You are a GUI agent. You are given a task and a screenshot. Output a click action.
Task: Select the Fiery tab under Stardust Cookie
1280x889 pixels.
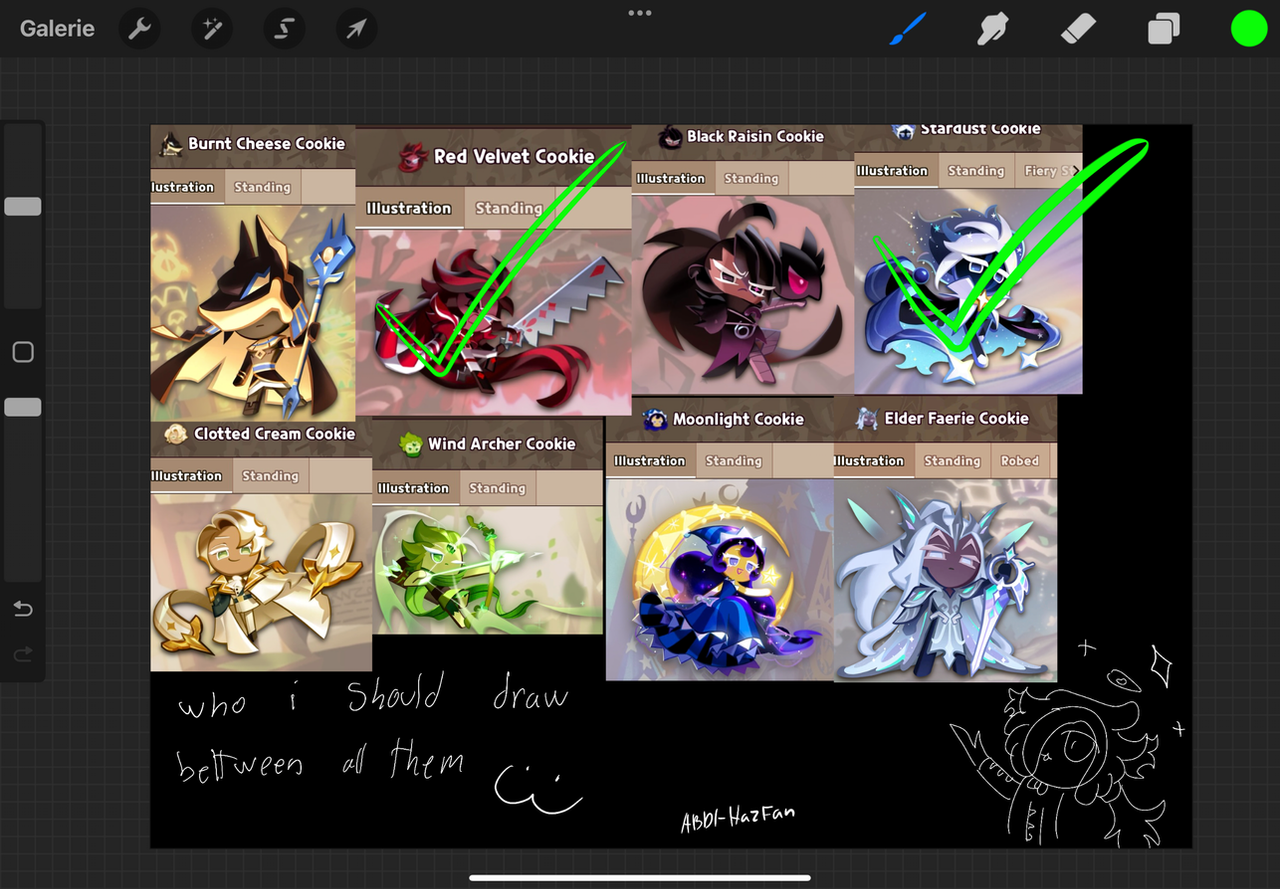click(1048, 171)
